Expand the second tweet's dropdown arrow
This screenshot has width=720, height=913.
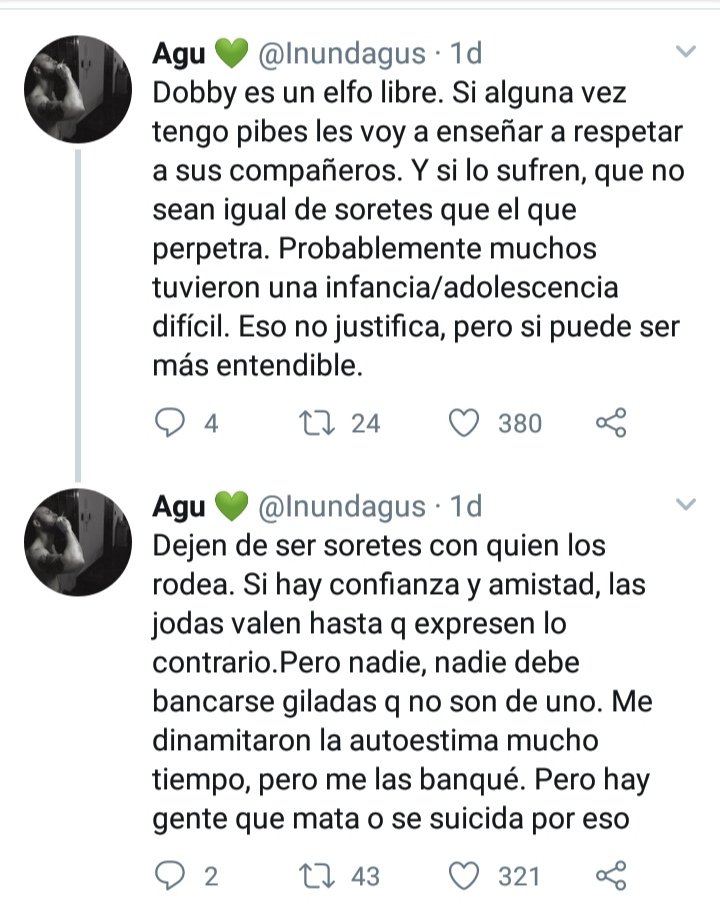point(686,505)
